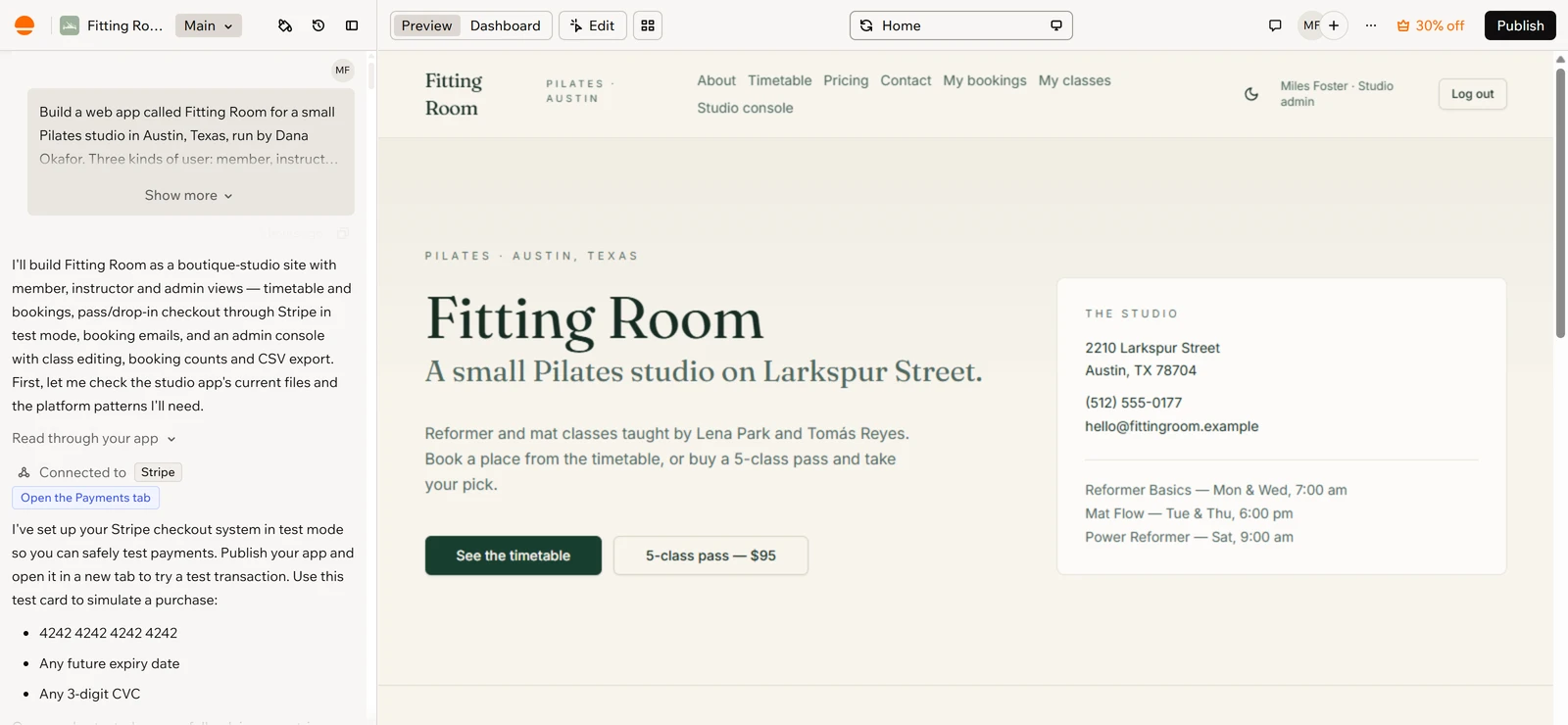The width and height of the screenshot is (1568, 725).
Task: Expand the prompt with Show more
Action: (x=189, y=195)
